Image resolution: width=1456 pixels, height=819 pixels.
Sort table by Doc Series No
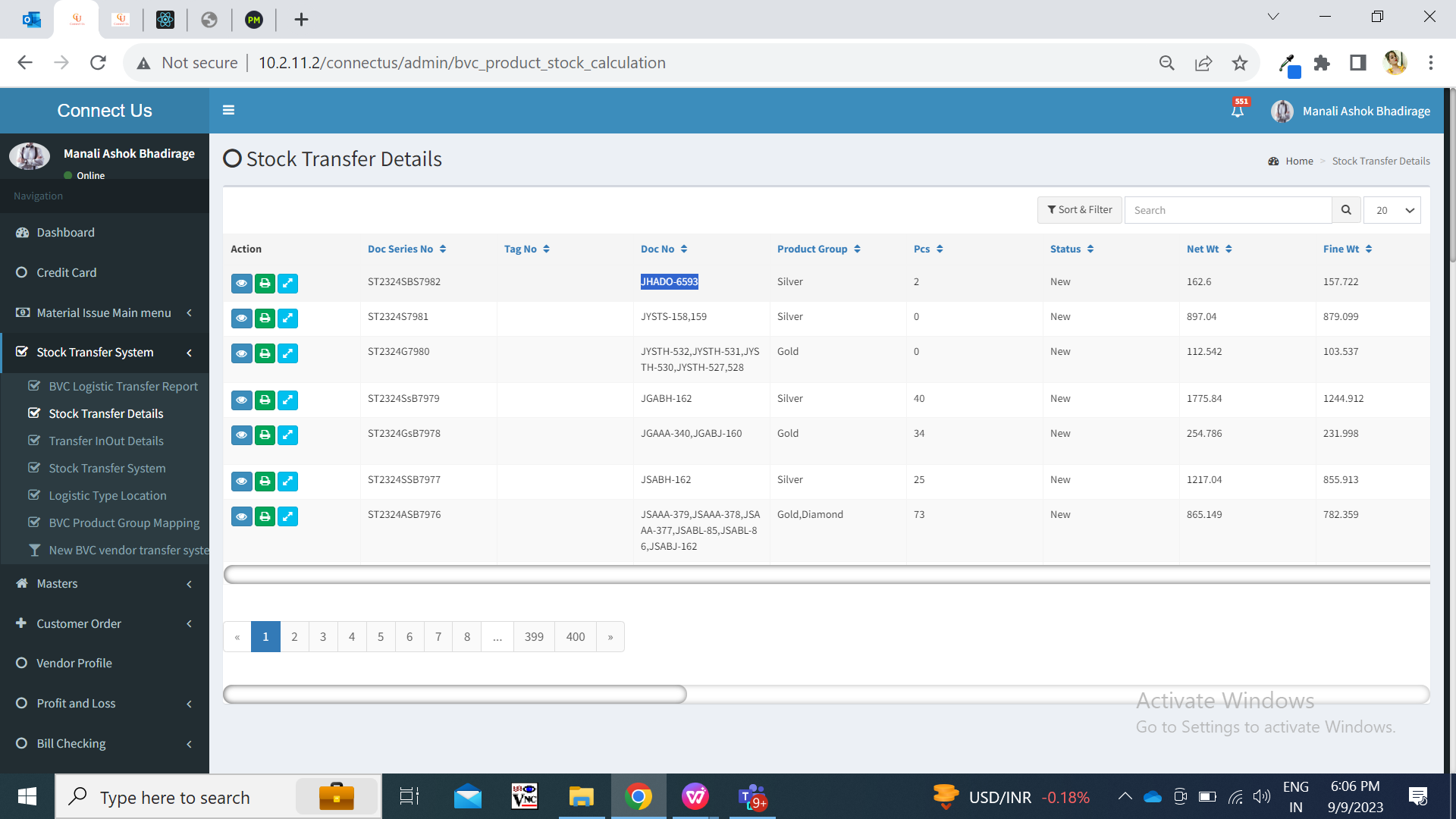407,249
